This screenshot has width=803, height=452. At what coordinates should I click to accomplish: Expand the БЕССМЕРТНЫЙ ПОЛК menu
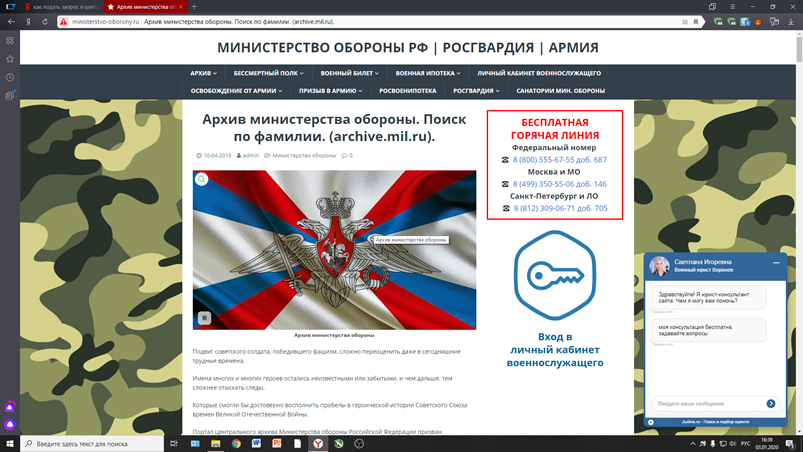point(268,73)
